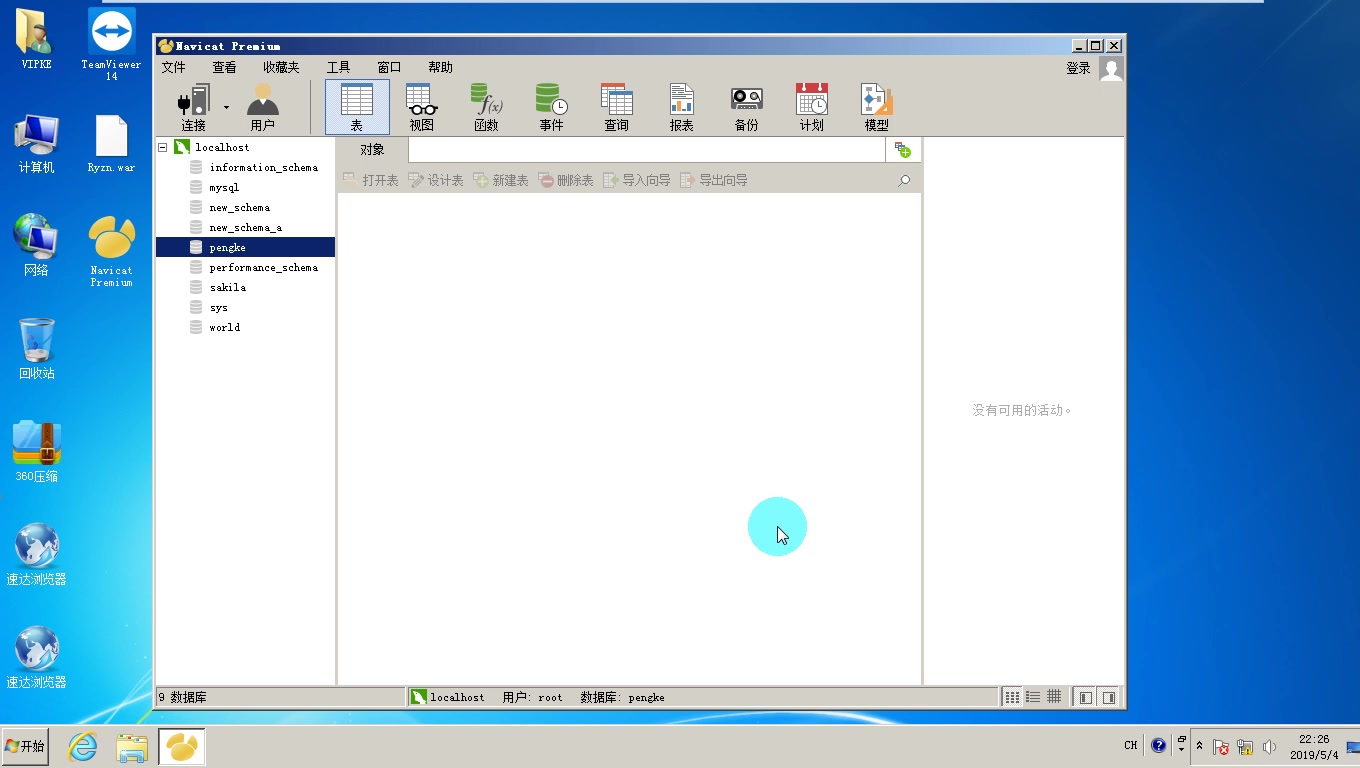Select the 事件 (Event) toolbar icon
The width and height of the screenshot is (1360, 768).
pos(552,108)
